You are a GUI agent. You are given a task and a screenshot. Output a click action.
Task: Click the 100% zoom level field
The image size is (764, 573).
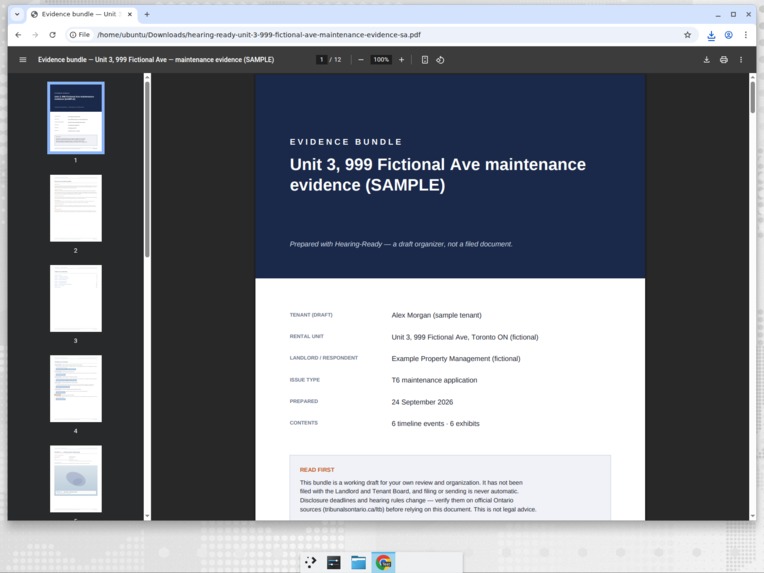pyautogui.click(x=381, y=59)
